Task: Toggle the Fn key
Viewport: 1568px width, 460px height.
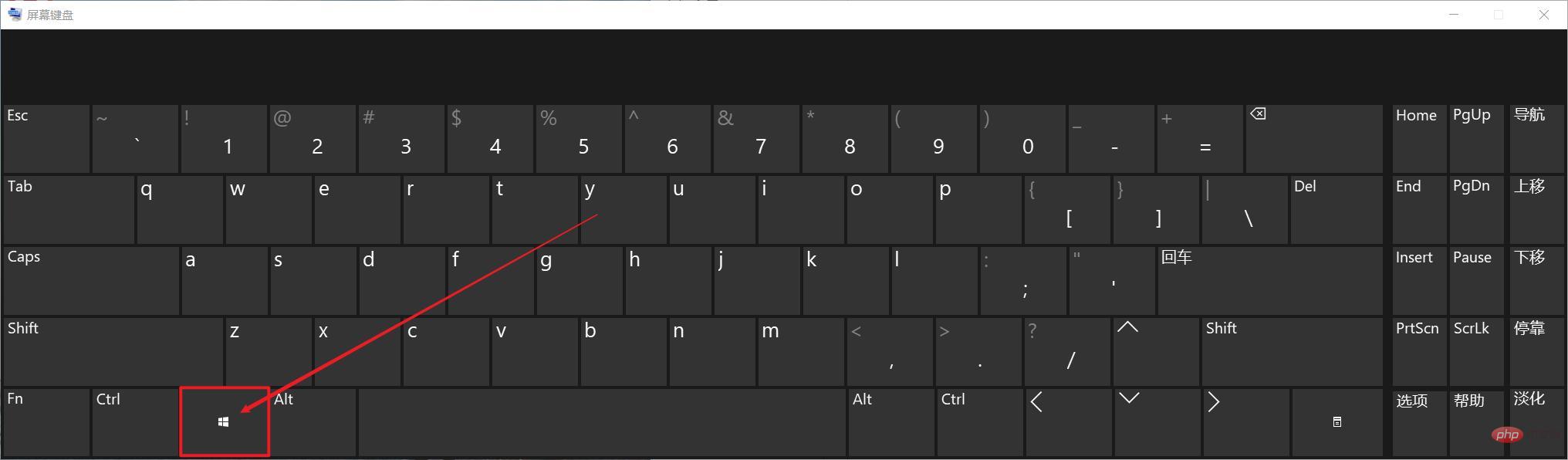Action: coord(46,422)
